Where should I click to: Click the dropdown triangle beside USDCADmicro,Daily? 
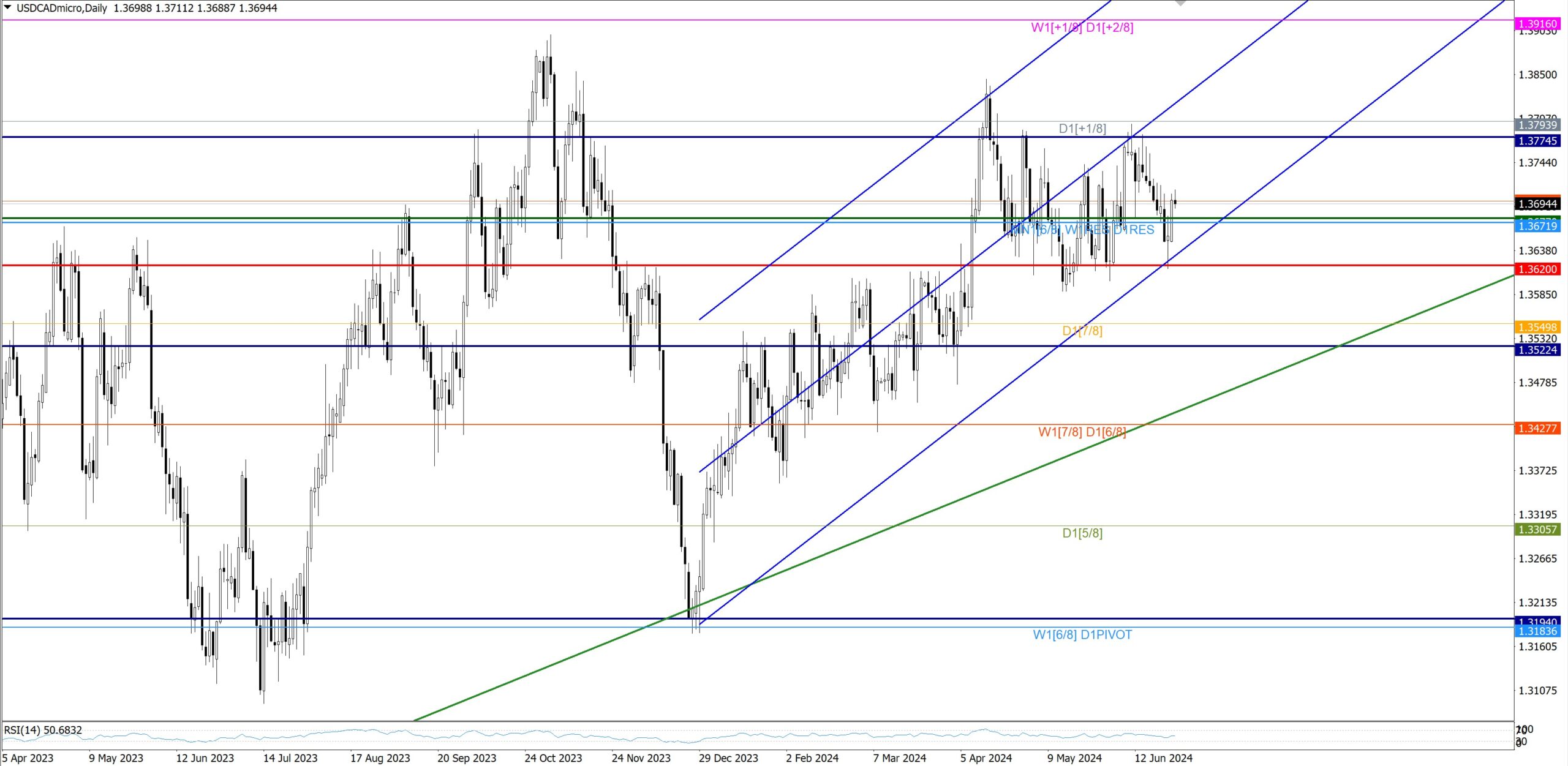tap(7, 8)
